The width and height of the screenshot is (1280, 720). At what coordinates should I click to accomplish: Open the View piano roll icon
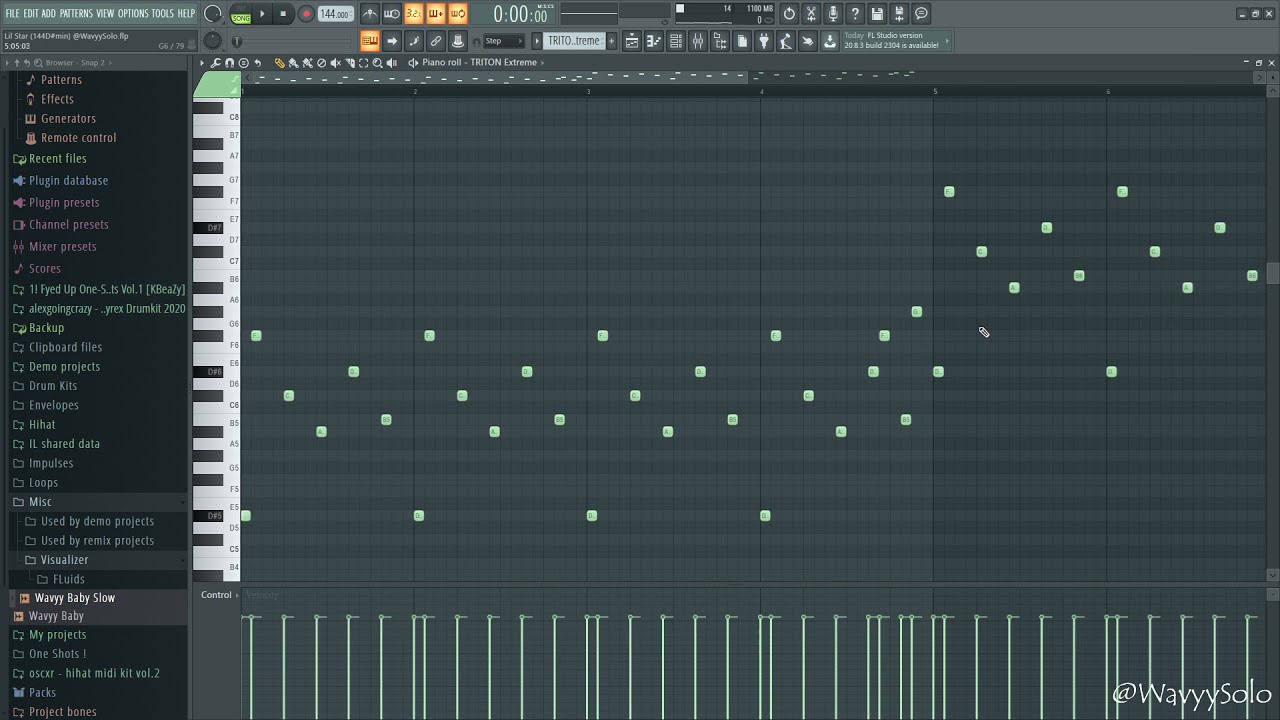pos(654,41)
